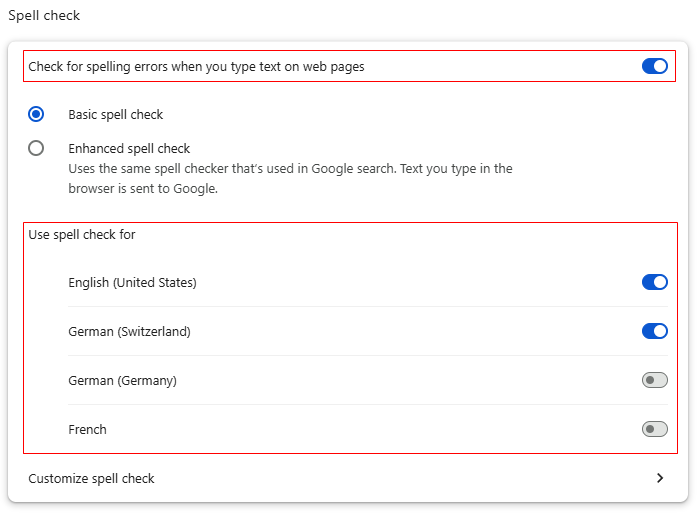Click the Use spell check for heading
The height and width of the screenshot is (514, 699).
(82, 235)
